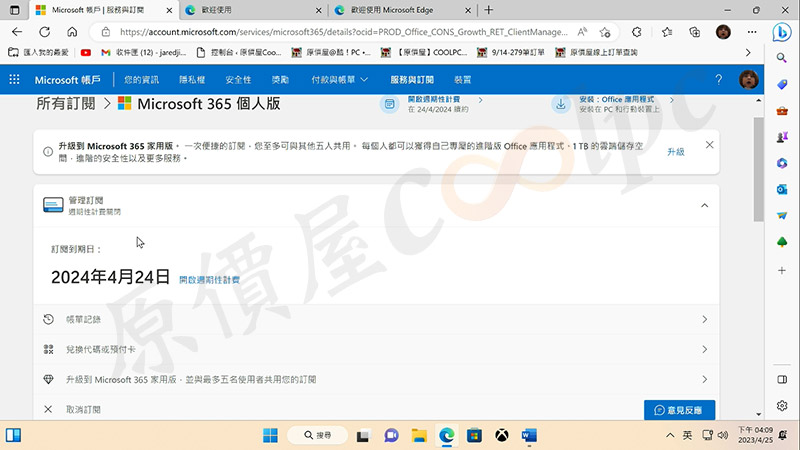Open the Extensions puzzle icon
Viewport: 800px width, 450px height.
click(x=637, y=32)
